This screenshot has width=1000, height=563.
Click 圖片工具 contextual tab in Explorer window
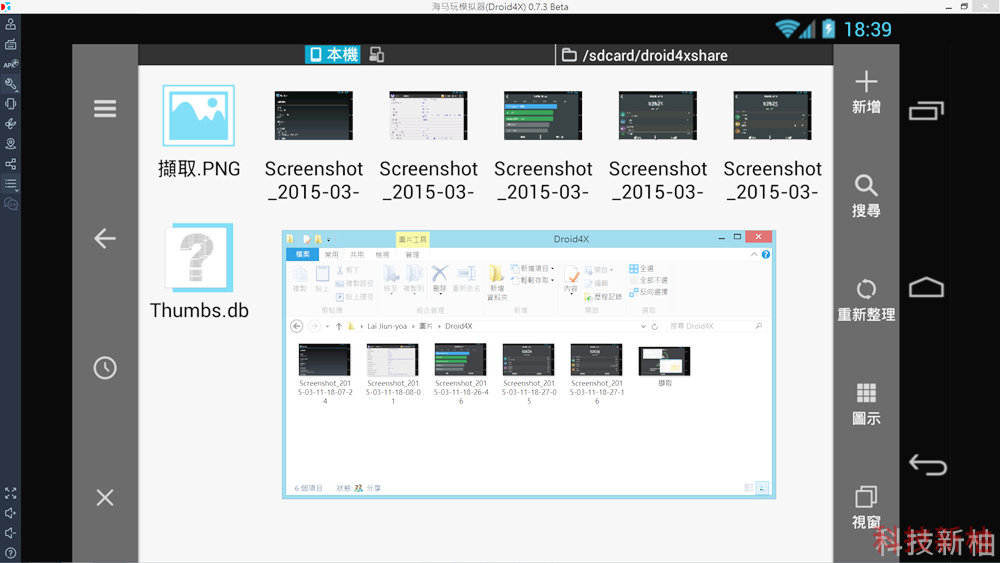(412, 239)
